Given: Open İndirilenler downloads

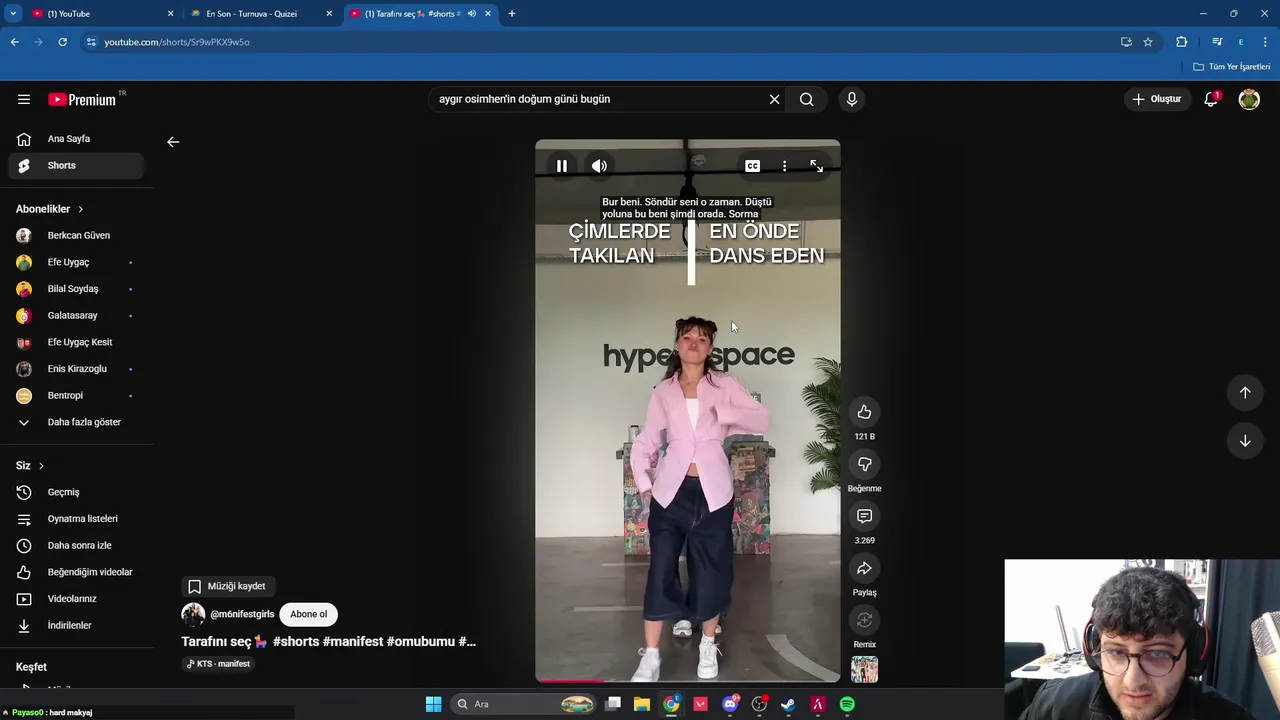Looking at the screenshot, I should pos(76,625).
